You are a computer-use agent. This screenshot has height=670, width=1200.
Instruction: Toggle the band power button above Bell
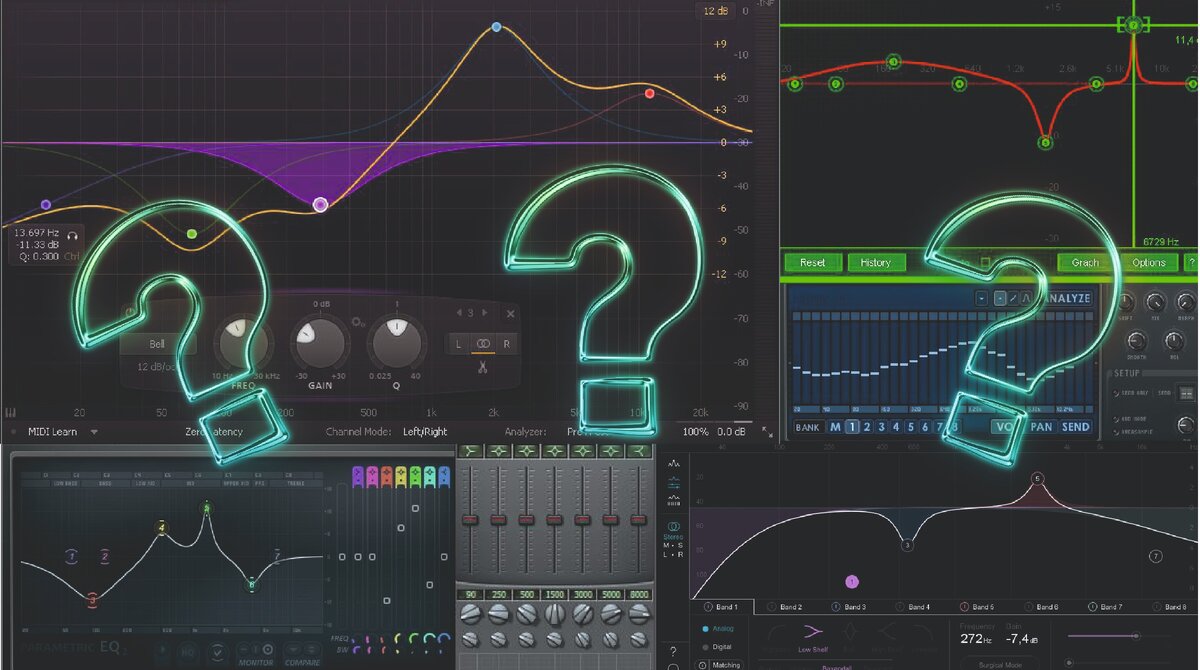pos(132,313)
